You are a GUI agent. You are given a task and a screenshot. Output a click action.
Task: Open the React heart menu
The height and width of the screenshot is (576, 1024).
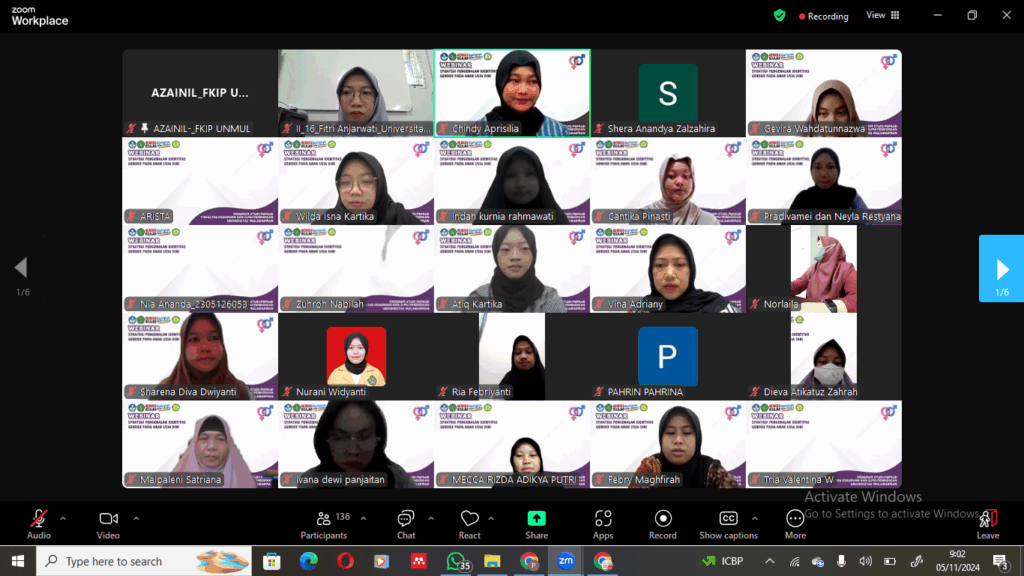(469, 524)
